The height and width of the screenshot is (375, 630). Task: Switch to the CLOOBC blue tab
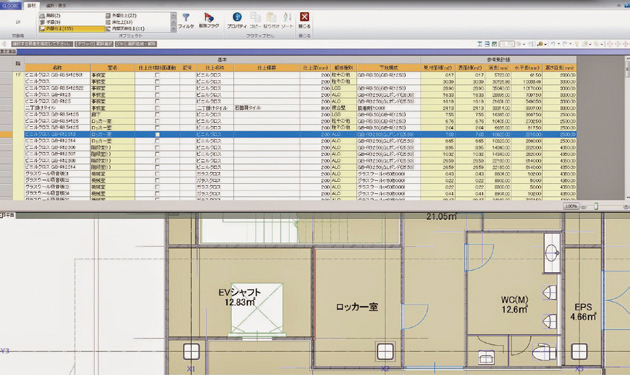pos(10,6)
